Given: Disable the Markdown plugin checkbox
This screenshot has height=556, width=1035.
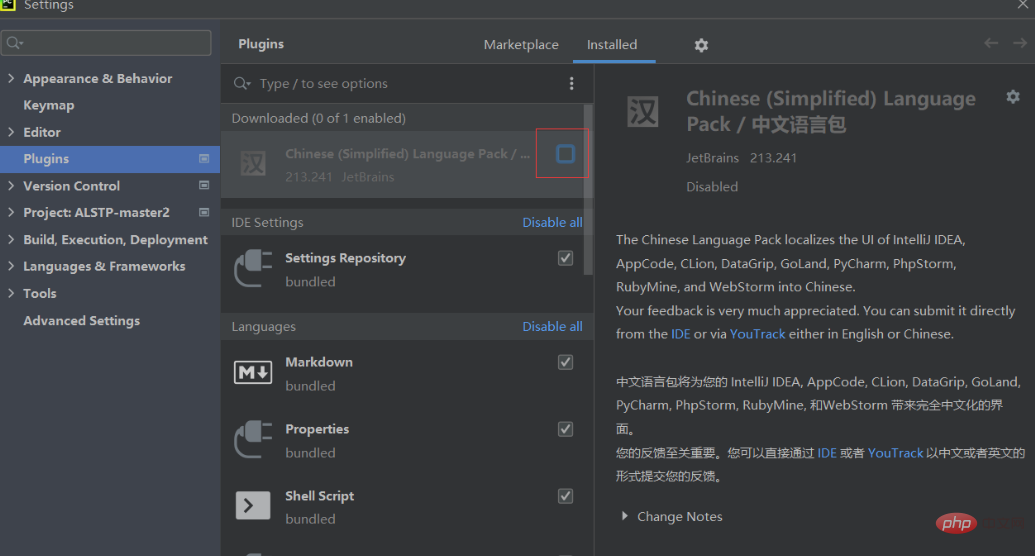Looking at the screenshot, I should [x=566, y=362].
